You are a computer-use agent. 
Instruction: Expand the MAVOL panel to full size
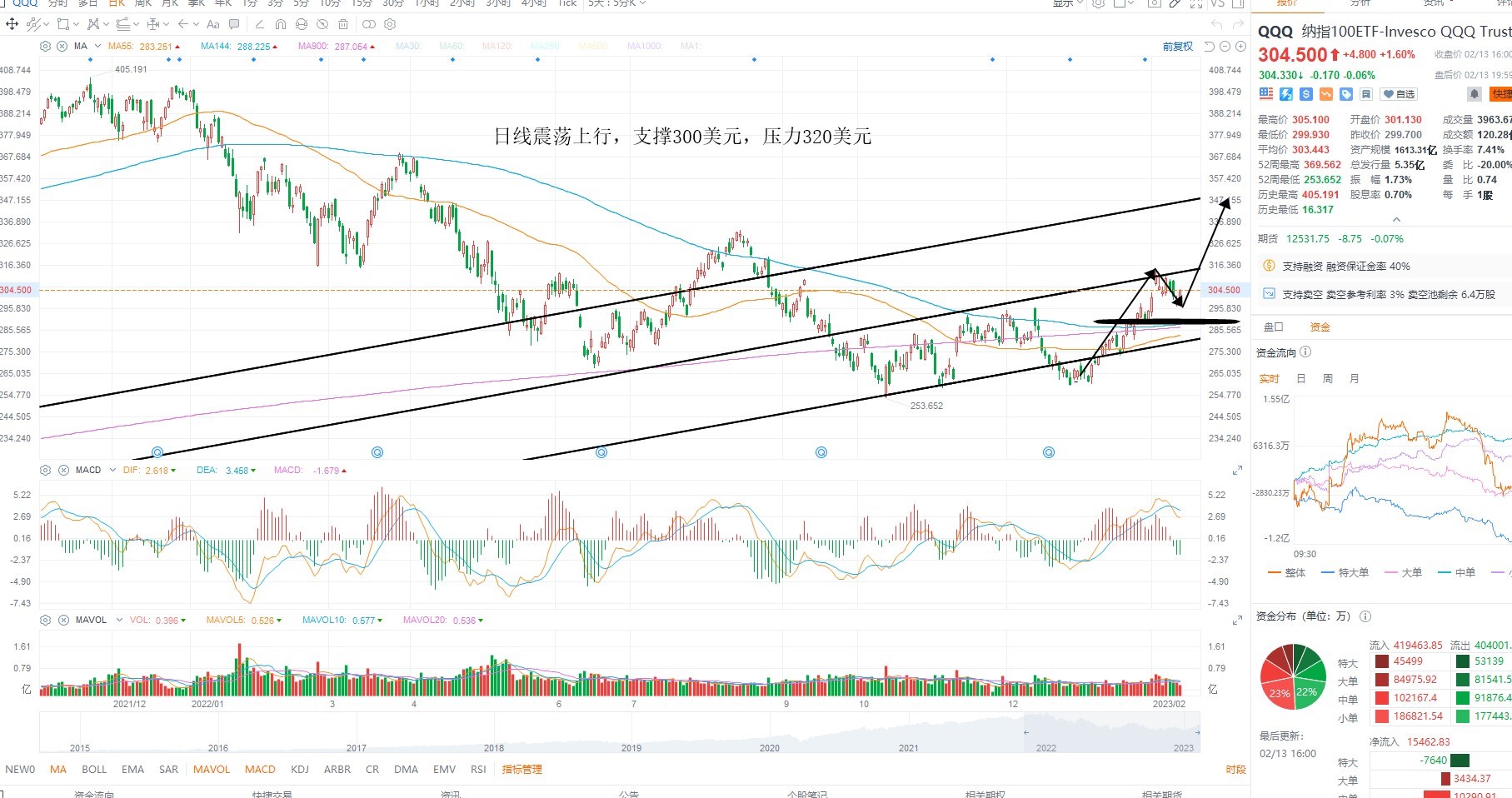pyautogui.click(x=1237, y=621)
